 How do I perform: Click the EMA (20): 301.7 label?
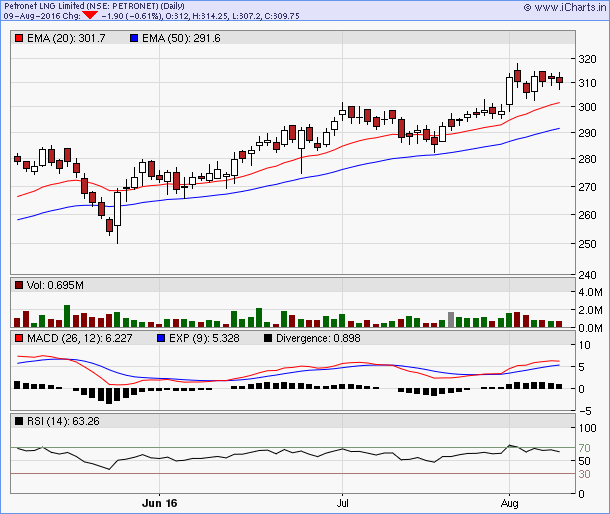click(66, 38)
